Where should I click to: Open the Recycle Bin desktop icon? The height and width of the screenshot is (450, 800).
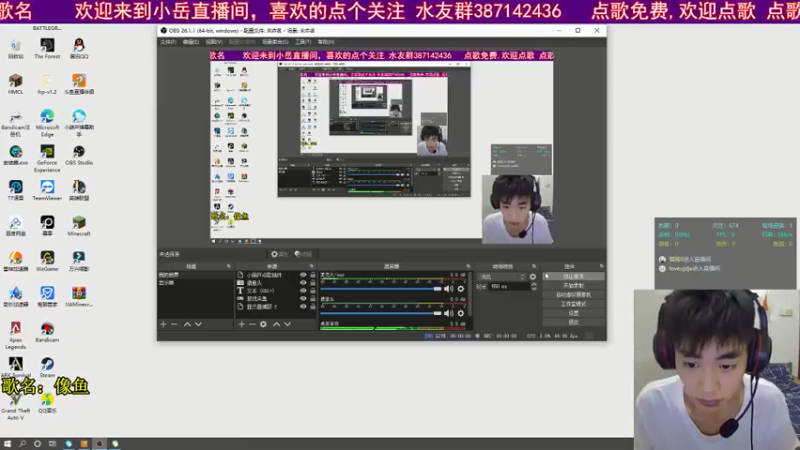click(x=15, y=49)
